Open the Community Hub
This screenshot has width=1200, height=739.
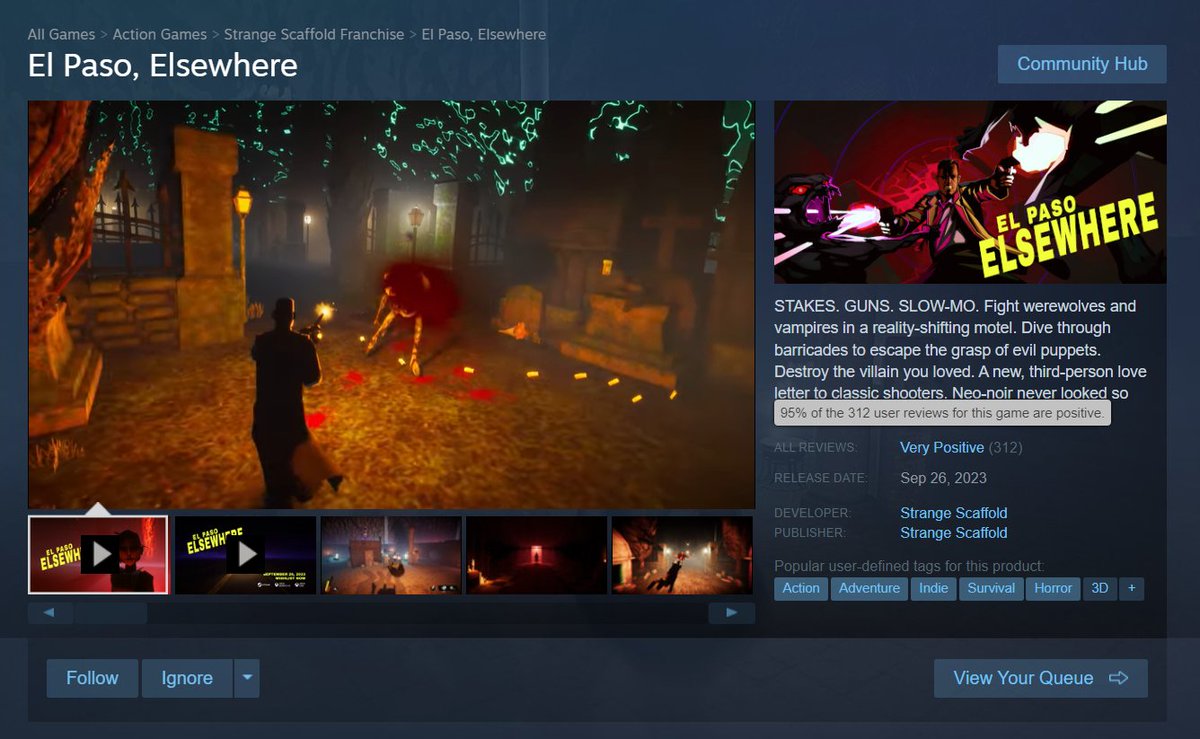click(1082, 64)
